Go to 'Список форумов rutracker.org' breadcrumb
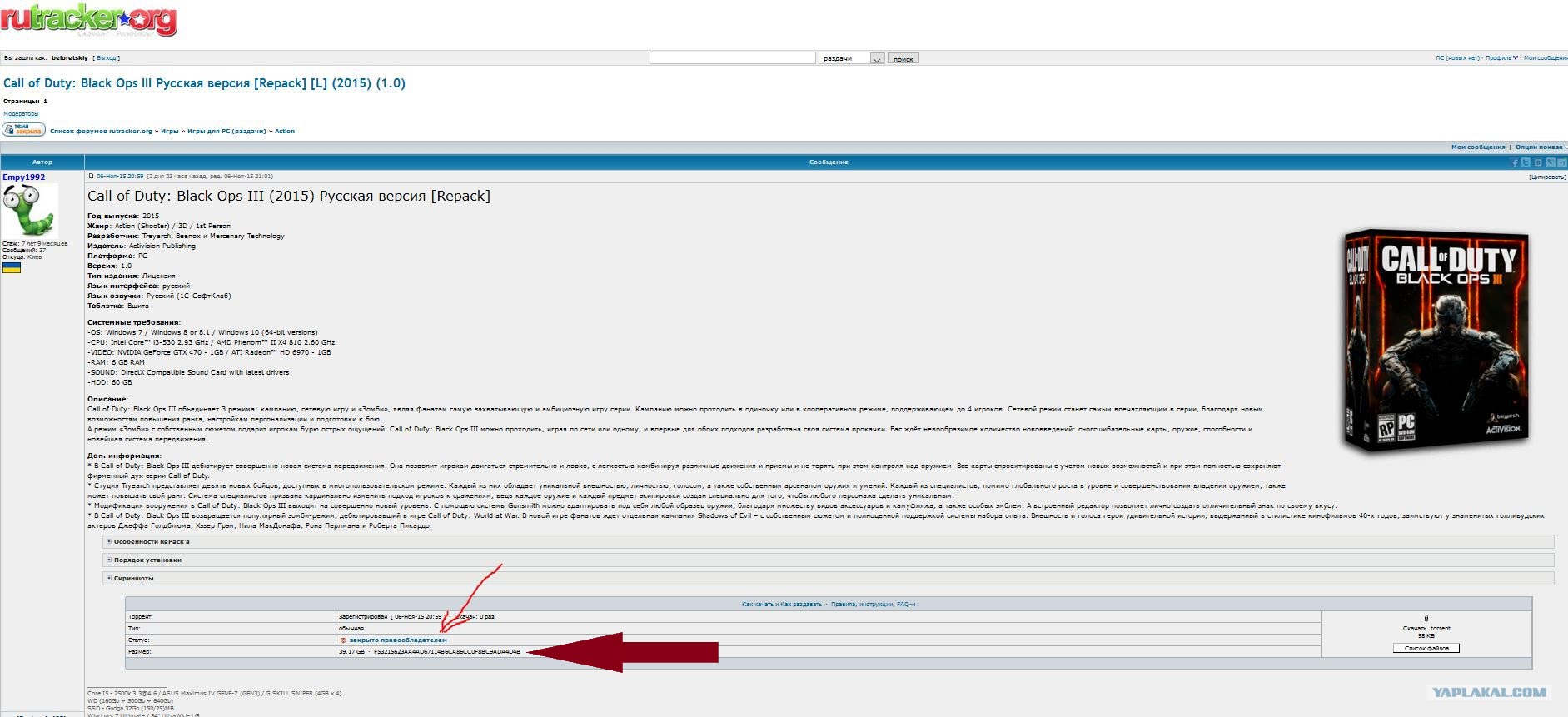Image resolution: width=1568 pixels, height=717 pixels. pos(101,131)
